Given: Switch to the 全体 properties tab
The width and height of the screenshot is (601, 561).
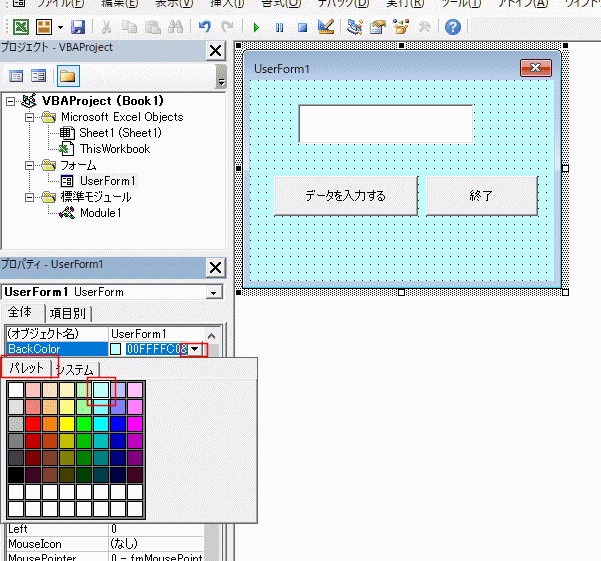Looking at the screenshot, I should click(x=20, y=312).
